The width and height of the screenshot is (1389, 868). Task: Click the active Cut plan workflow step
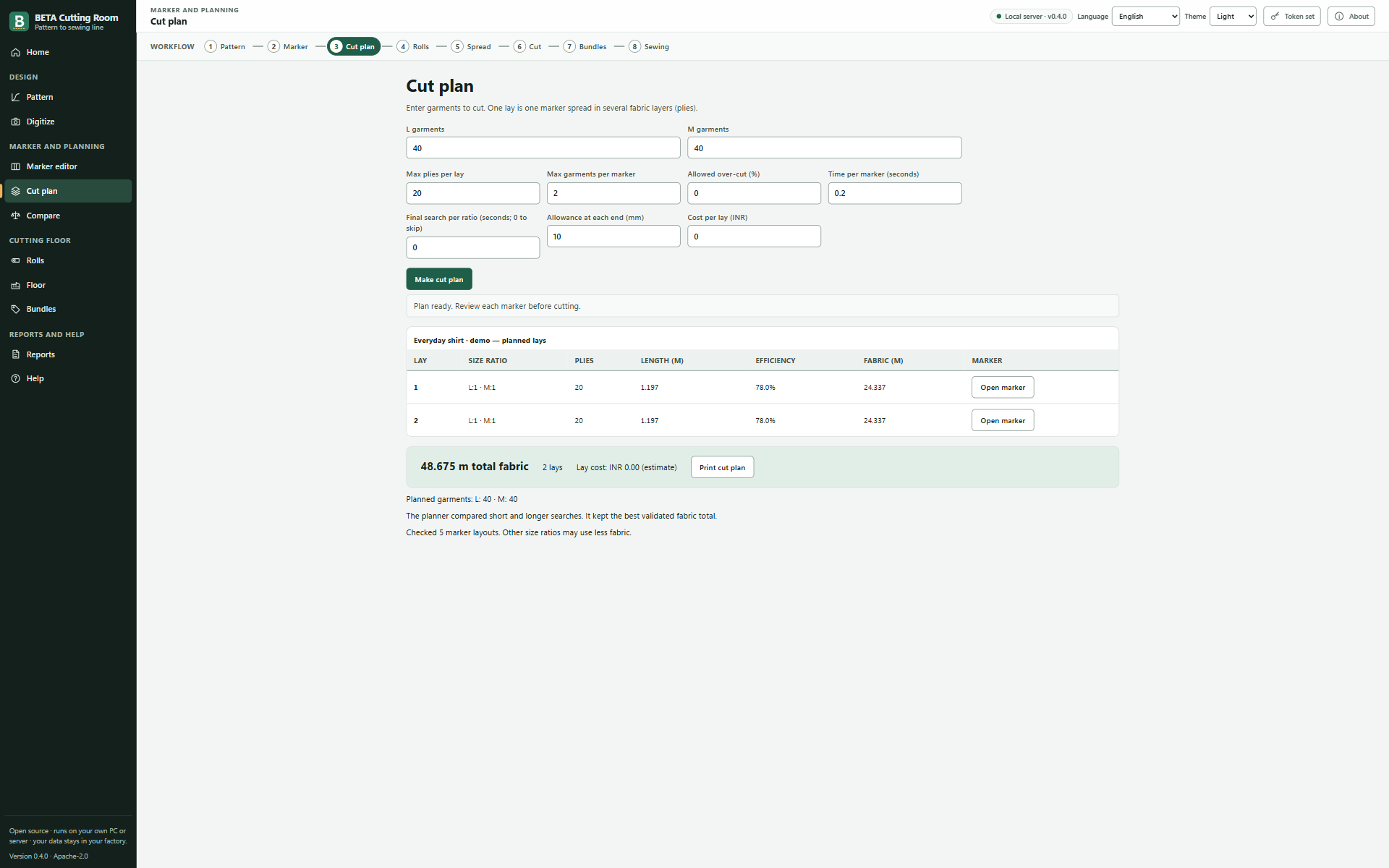[x=354, y=46]
